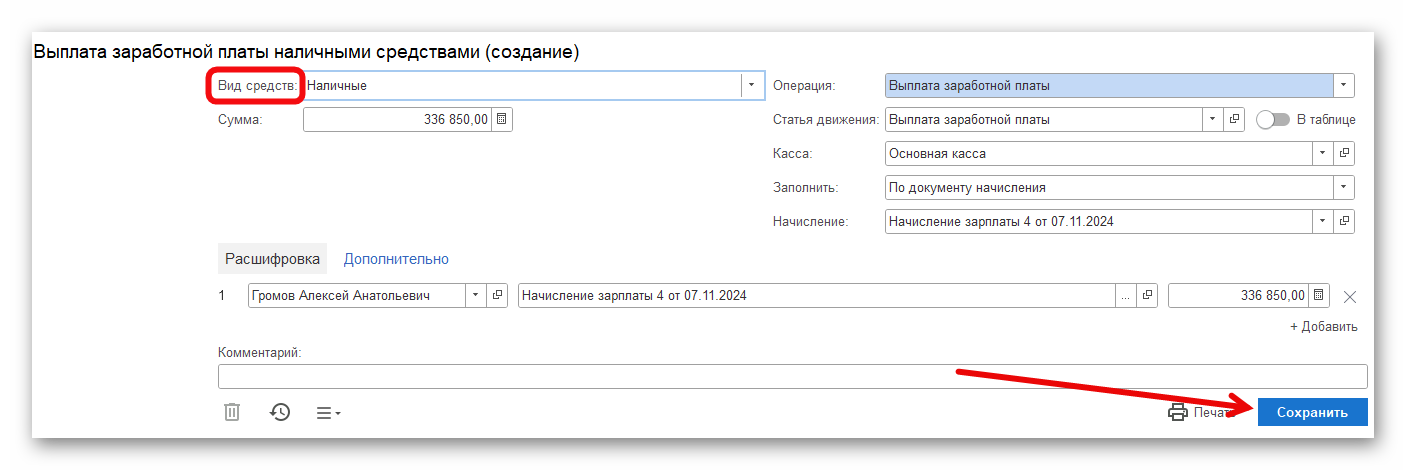1406x470 pixels.
Task: Click Касса field Основная касса
Action: click(1099, 153)
